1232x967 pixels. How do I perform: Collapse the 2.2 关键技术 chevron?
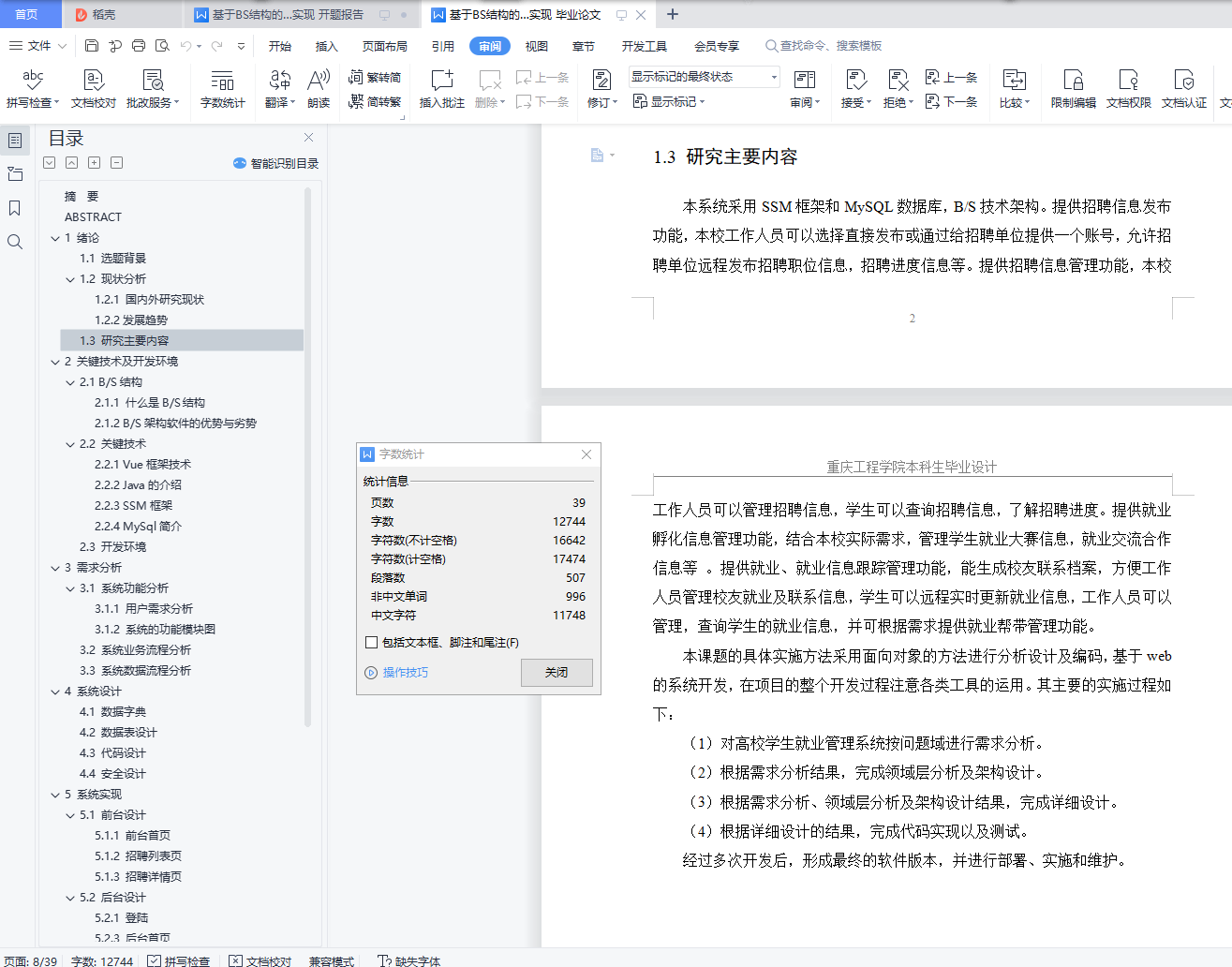[x=70, y=444]
